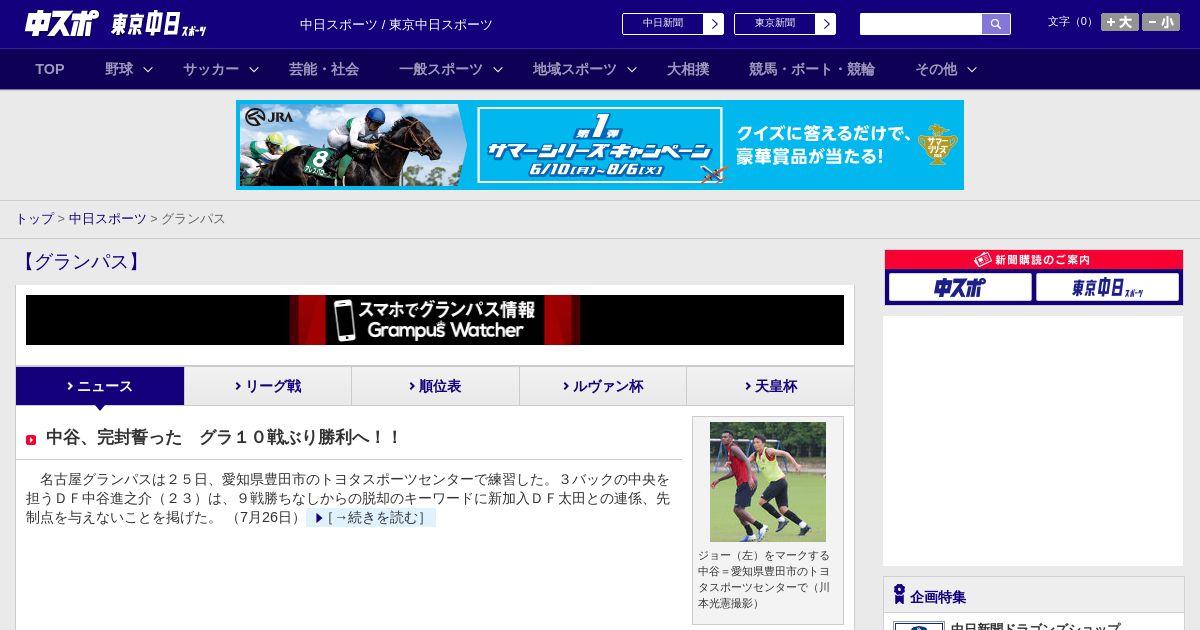This screenshot has width=1200, height=630.
Task: Switch to the ルヴァン杯 tab
Action: pyautogui.click(x=603, y=386)
